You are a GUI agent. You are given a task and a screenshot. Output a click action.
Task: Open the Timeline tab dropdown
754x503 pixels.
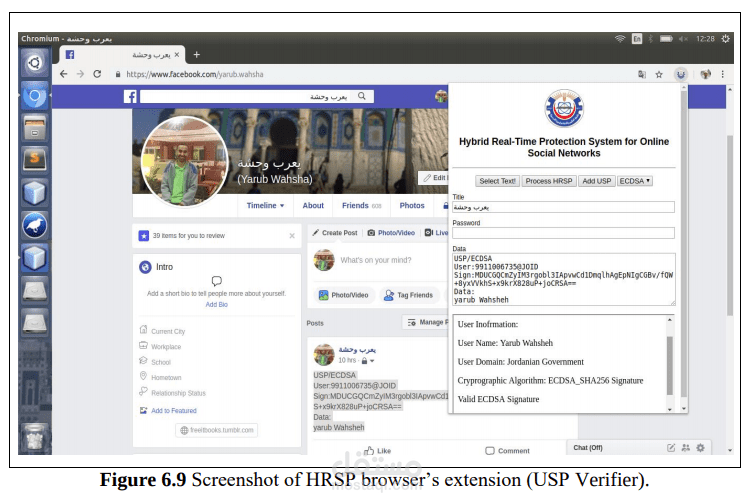point(265,206)
